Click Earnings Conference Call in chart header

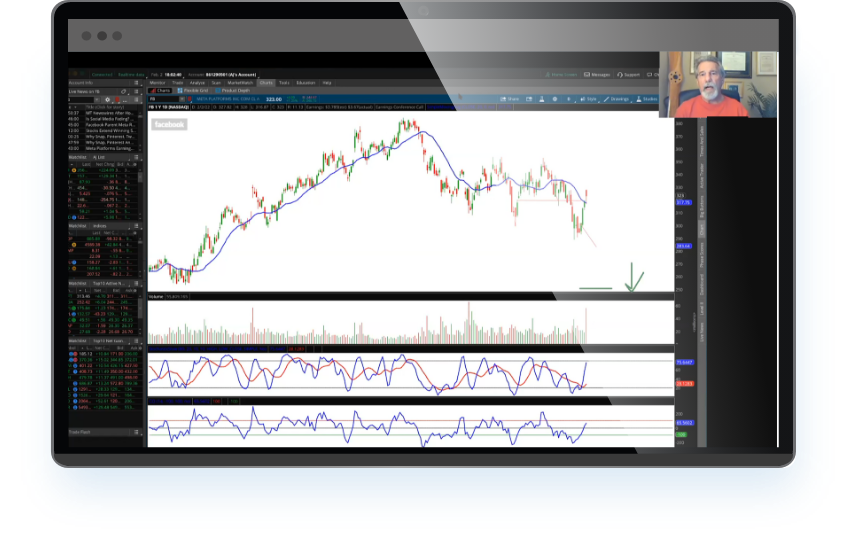click(x=399, y=108)
